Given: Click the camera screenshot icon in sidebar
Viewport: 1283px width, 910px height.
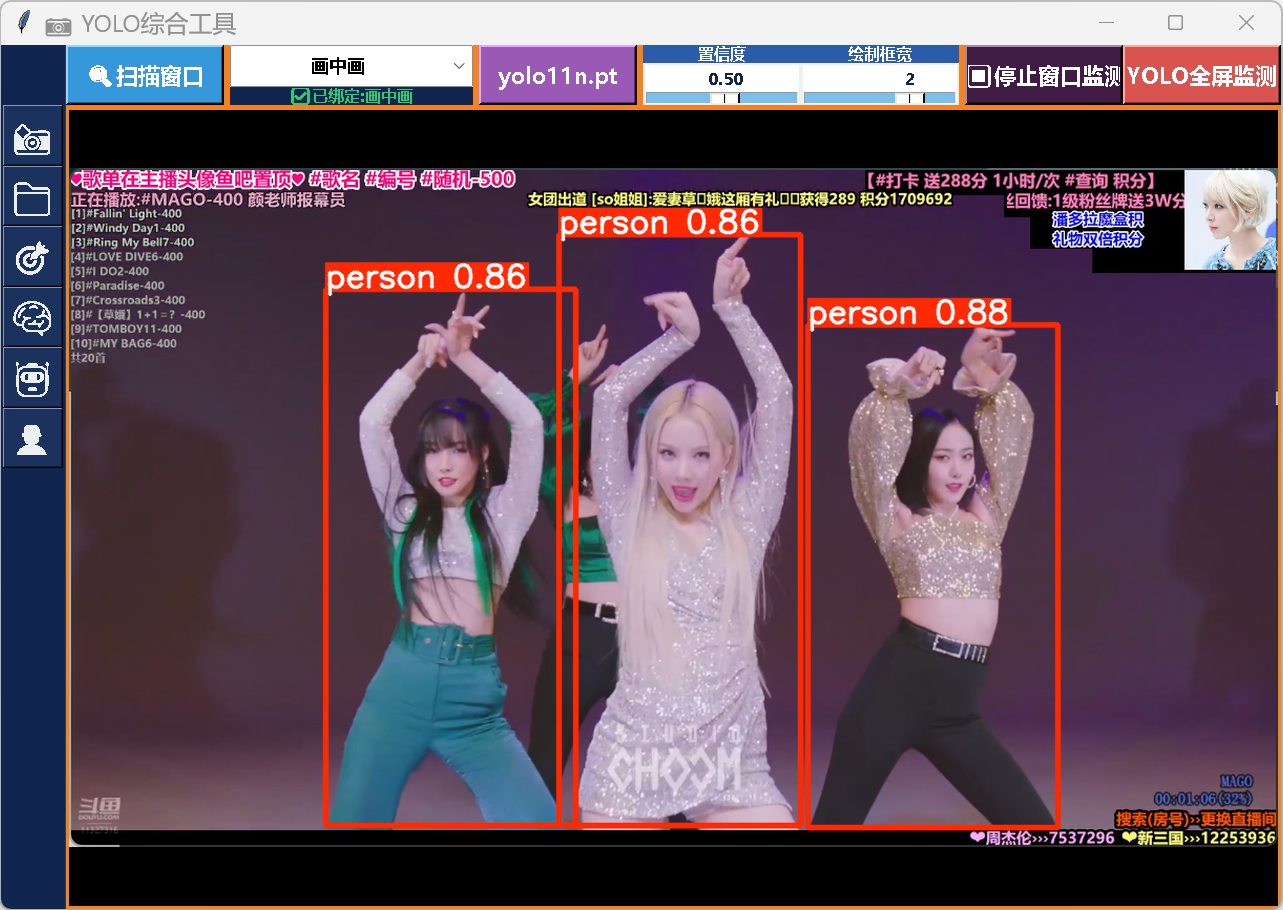Looking at the screenshot, I should [32, 139].
